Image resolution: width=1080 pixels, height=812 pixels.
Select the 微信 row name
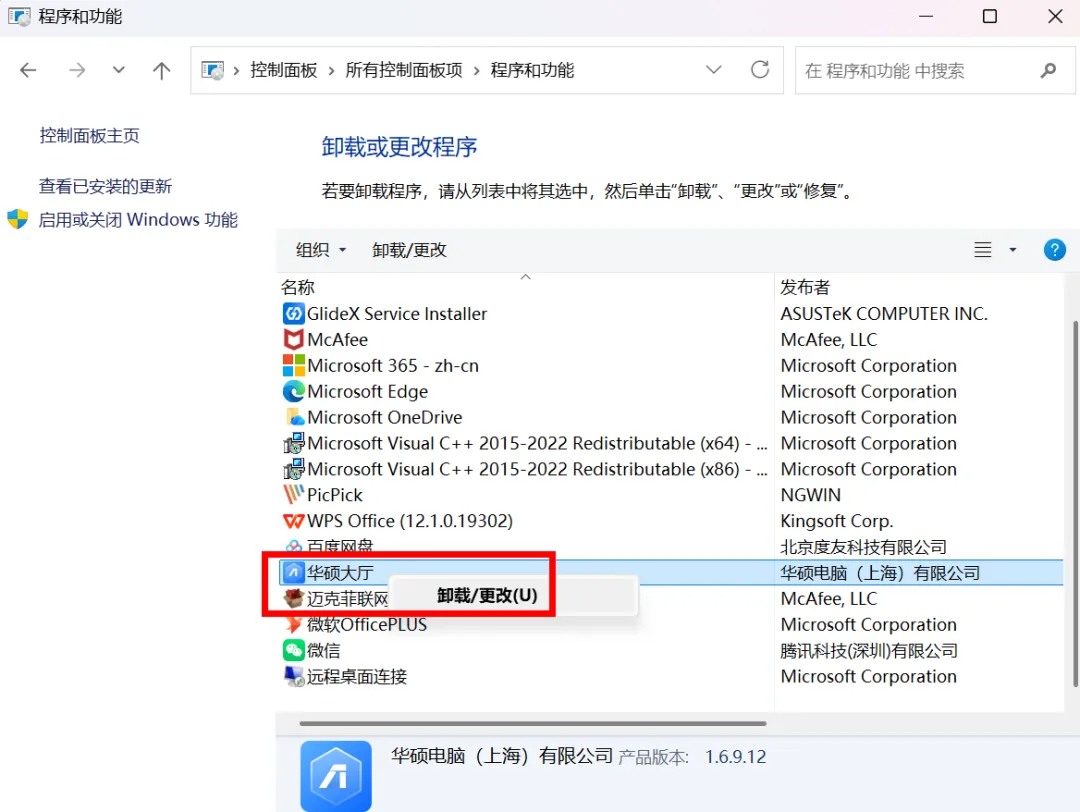(x=323, y=650)
